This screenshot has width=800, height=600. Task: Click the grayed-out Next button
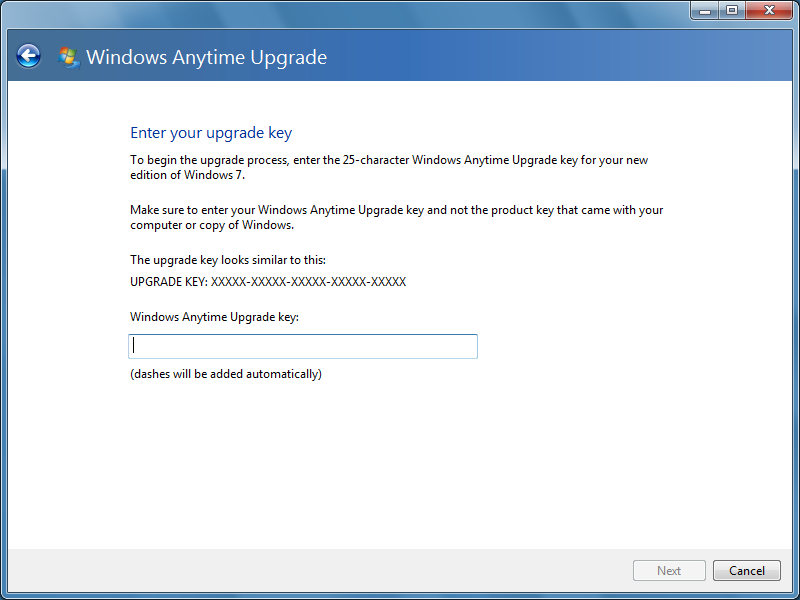669,570
